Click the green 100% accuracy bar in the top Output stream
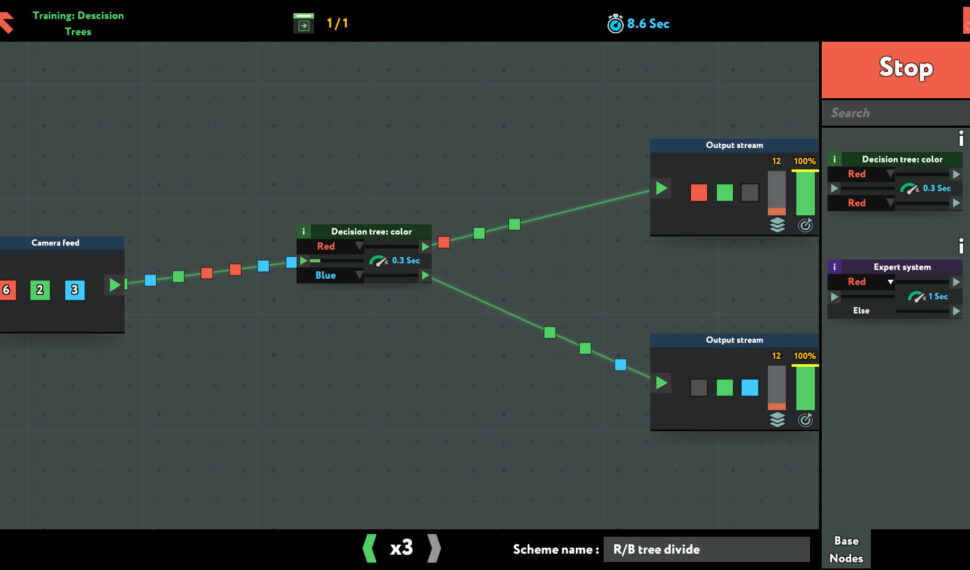This screenshot has height=570, width=970. click(x=805, y=192)
